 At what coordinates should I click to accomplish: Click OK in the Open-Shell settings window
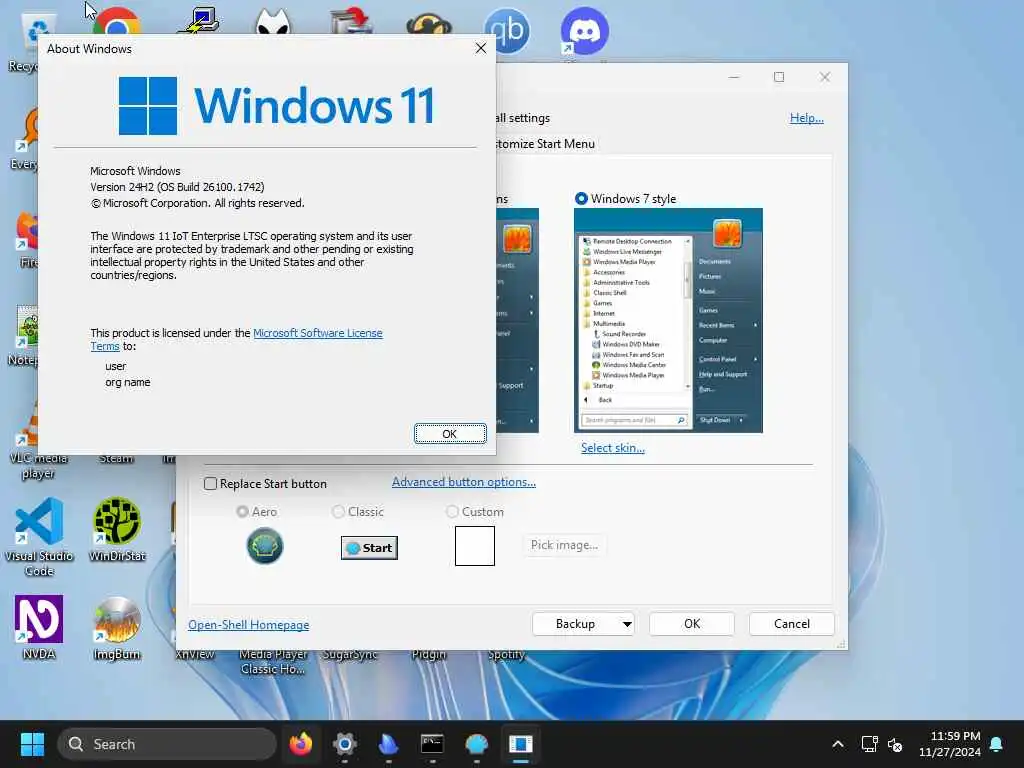[x=692, y=624]
